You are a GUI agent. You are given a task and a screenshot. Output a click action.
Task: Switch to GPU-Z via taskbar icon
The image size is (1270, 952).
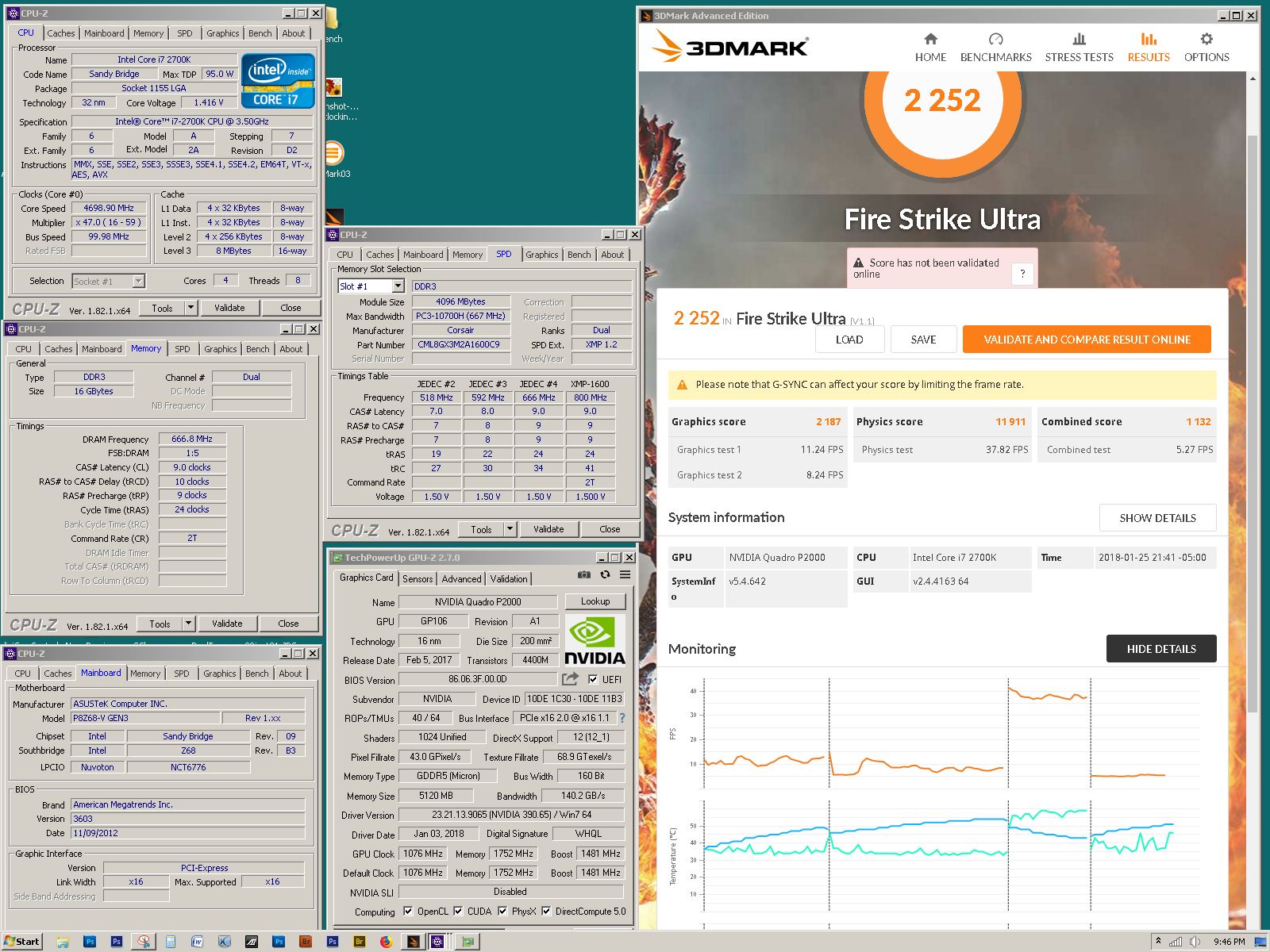click(468, 942)
